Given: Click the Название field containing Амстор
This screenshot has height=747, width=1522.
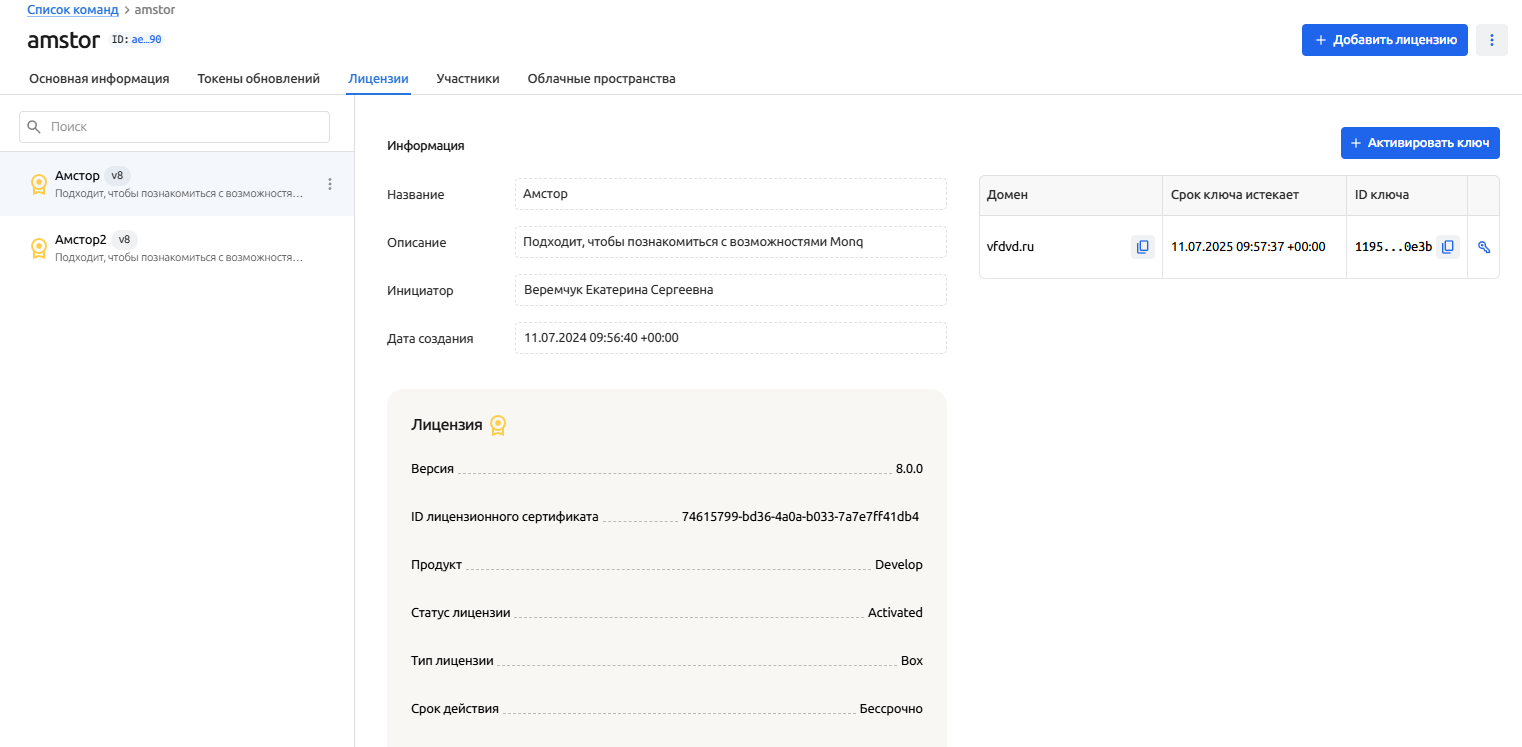Looking at the screenshot, I should click(x=730, y=194).
